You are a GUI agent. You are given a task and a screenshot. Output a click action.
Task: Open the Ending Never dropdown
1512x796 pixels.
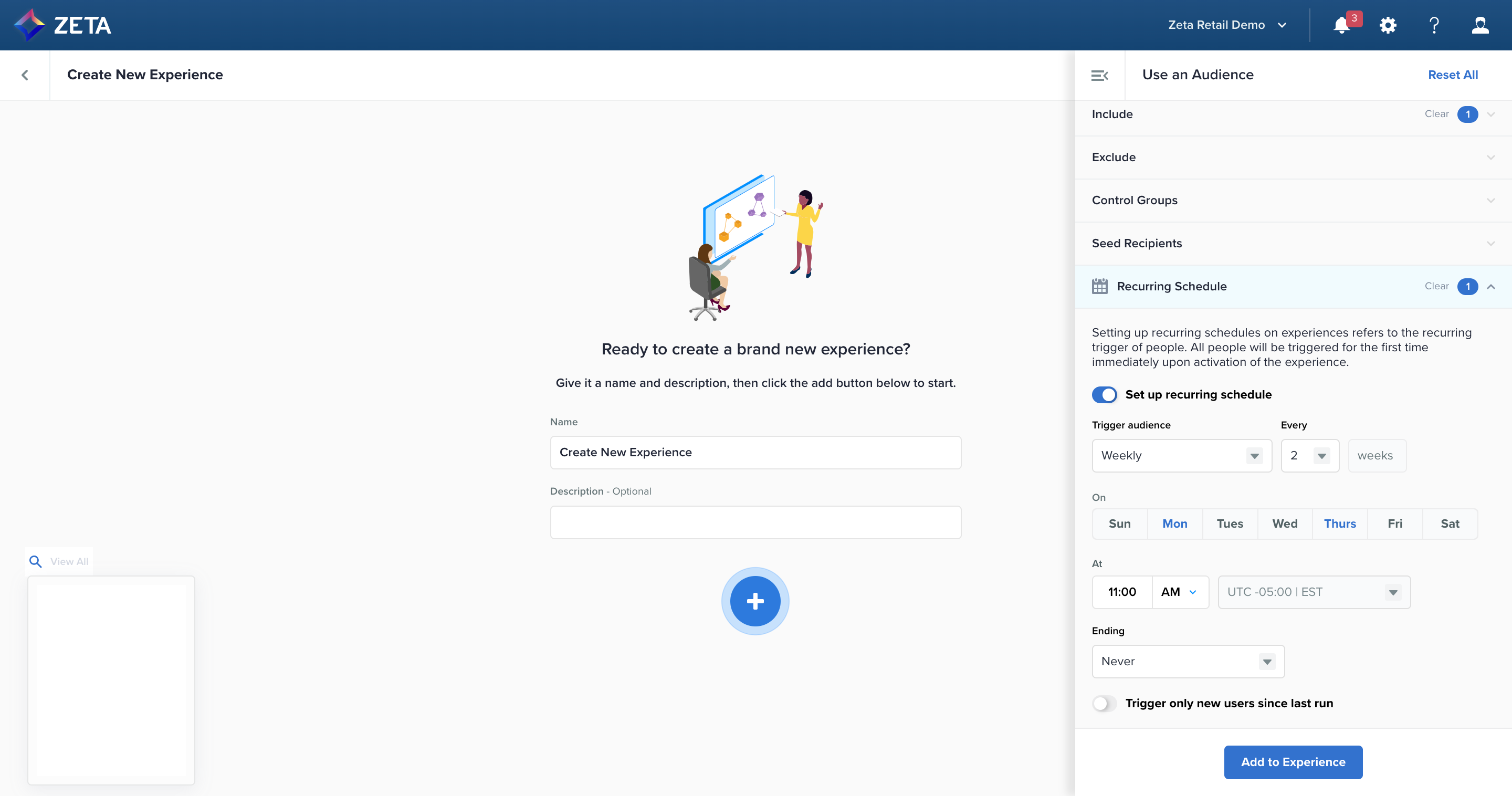[1188, 662]
